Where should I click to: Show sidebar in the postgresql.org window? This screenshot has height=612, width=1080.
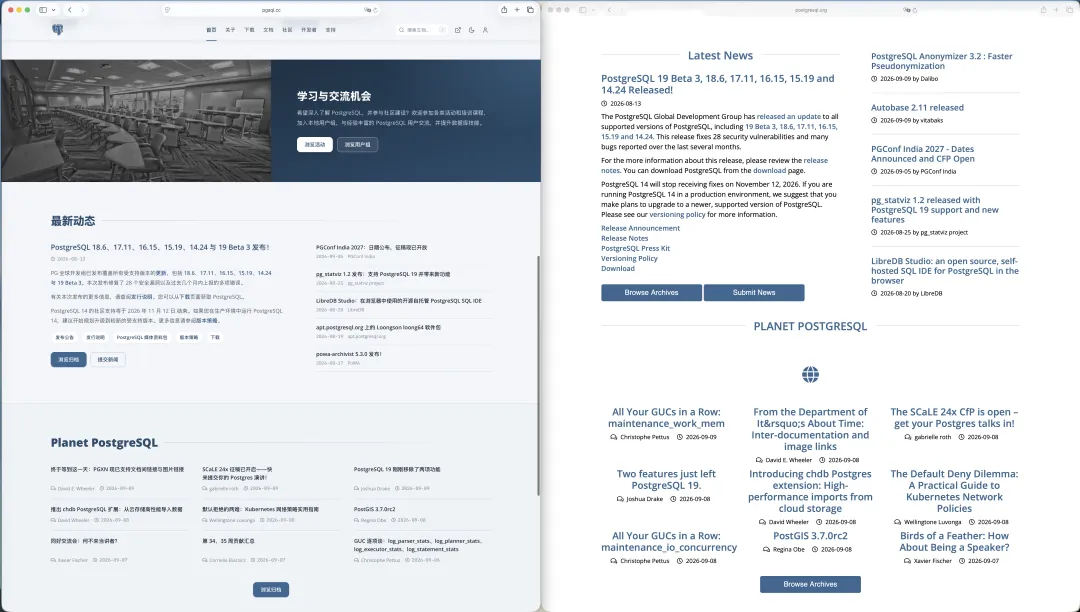click(x=583, y=10)
